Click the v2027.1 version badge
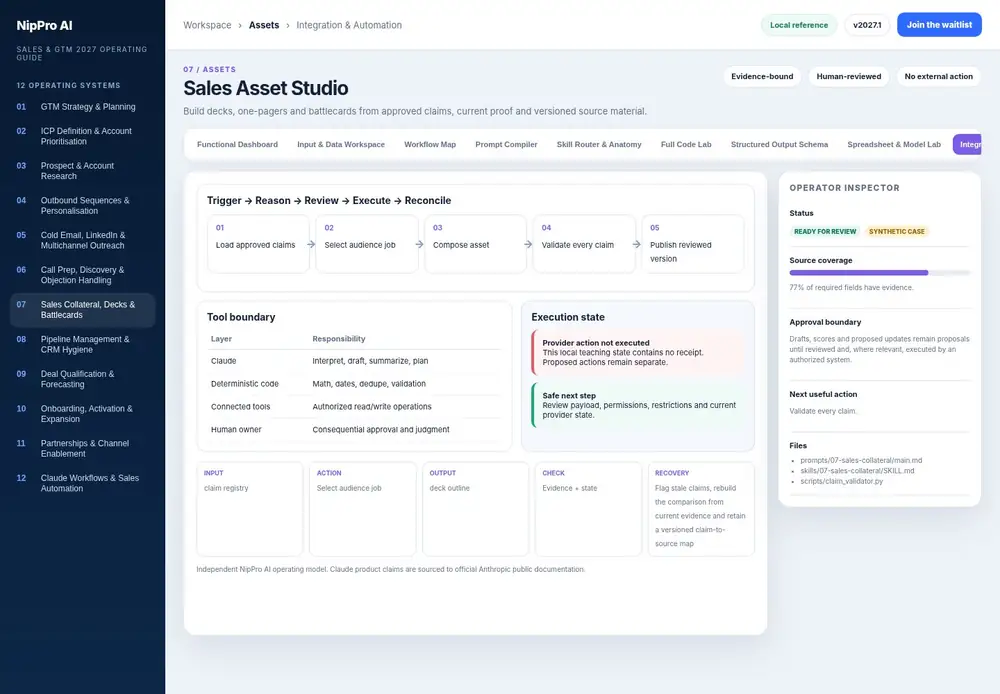Viewport: 1000px width, 694px height. pyautogui.click(x=867, y=25)
